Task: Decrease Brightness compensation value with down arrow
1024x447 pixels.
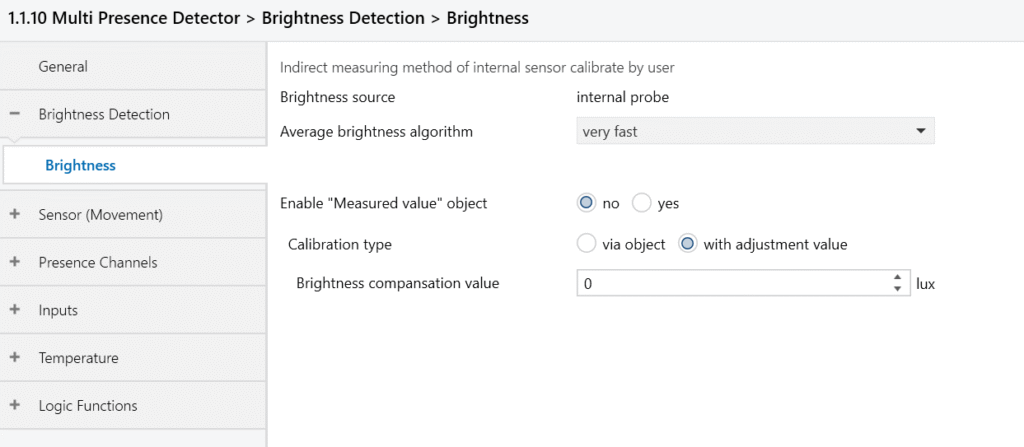Action: (897, 288)
